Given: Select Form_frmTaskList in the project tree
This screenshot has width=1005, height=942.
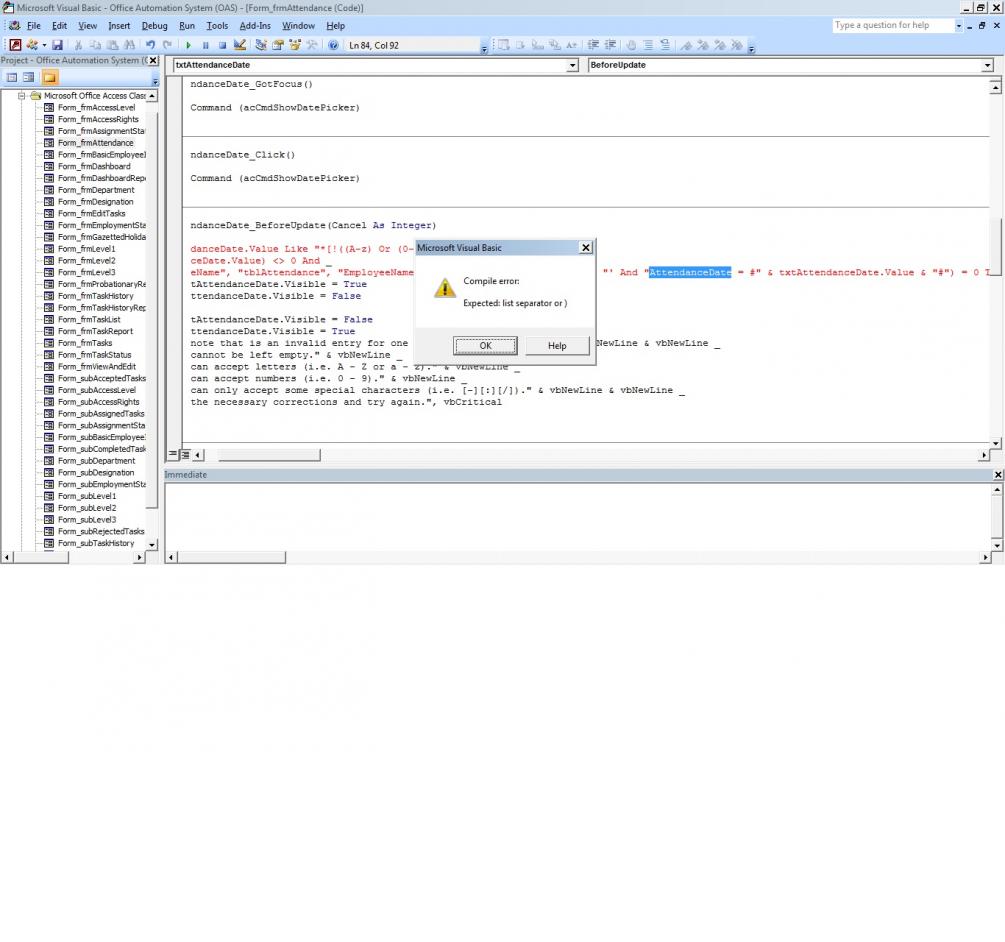Looking at the screenshot, I should (x=89, y=319).
